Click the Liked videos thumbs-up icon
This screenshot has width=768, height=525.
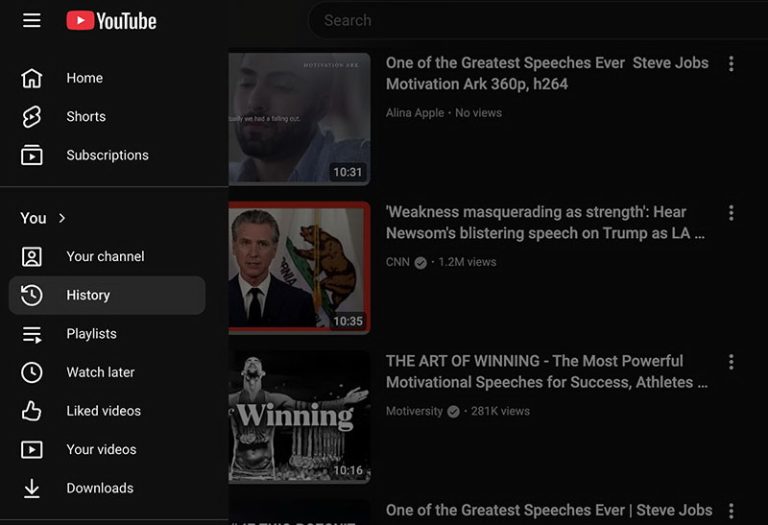point(32,411)
